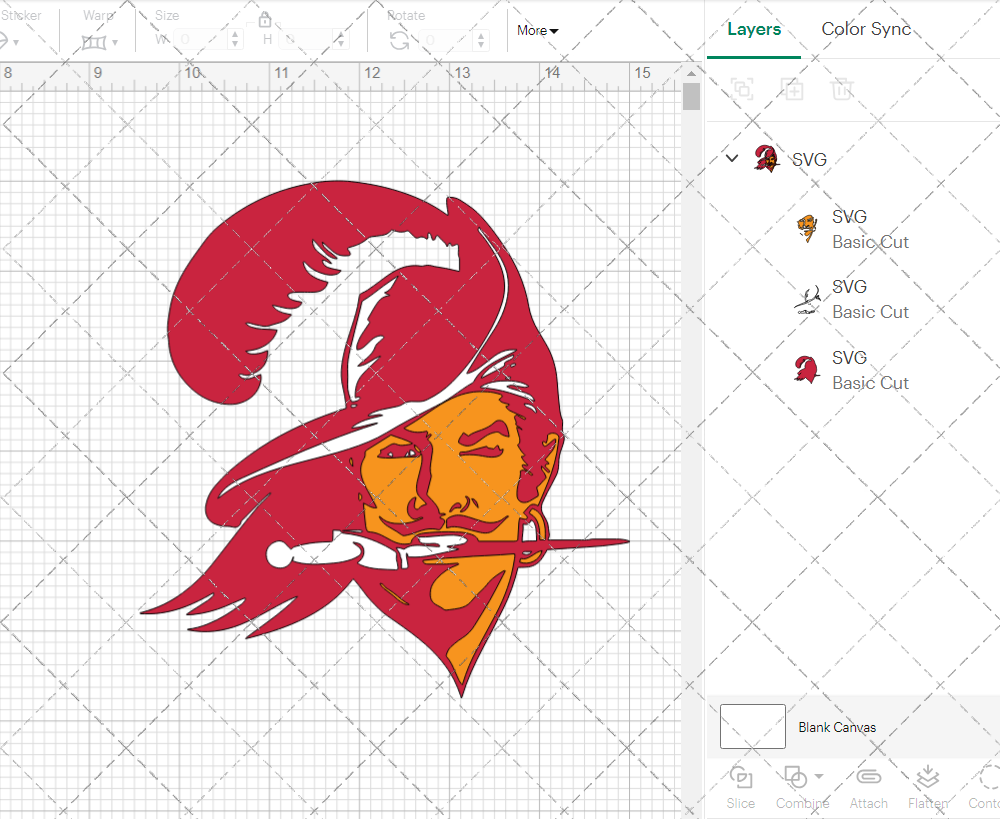
Task: Click the Blank Canvas color swatch
Action: 752,727
